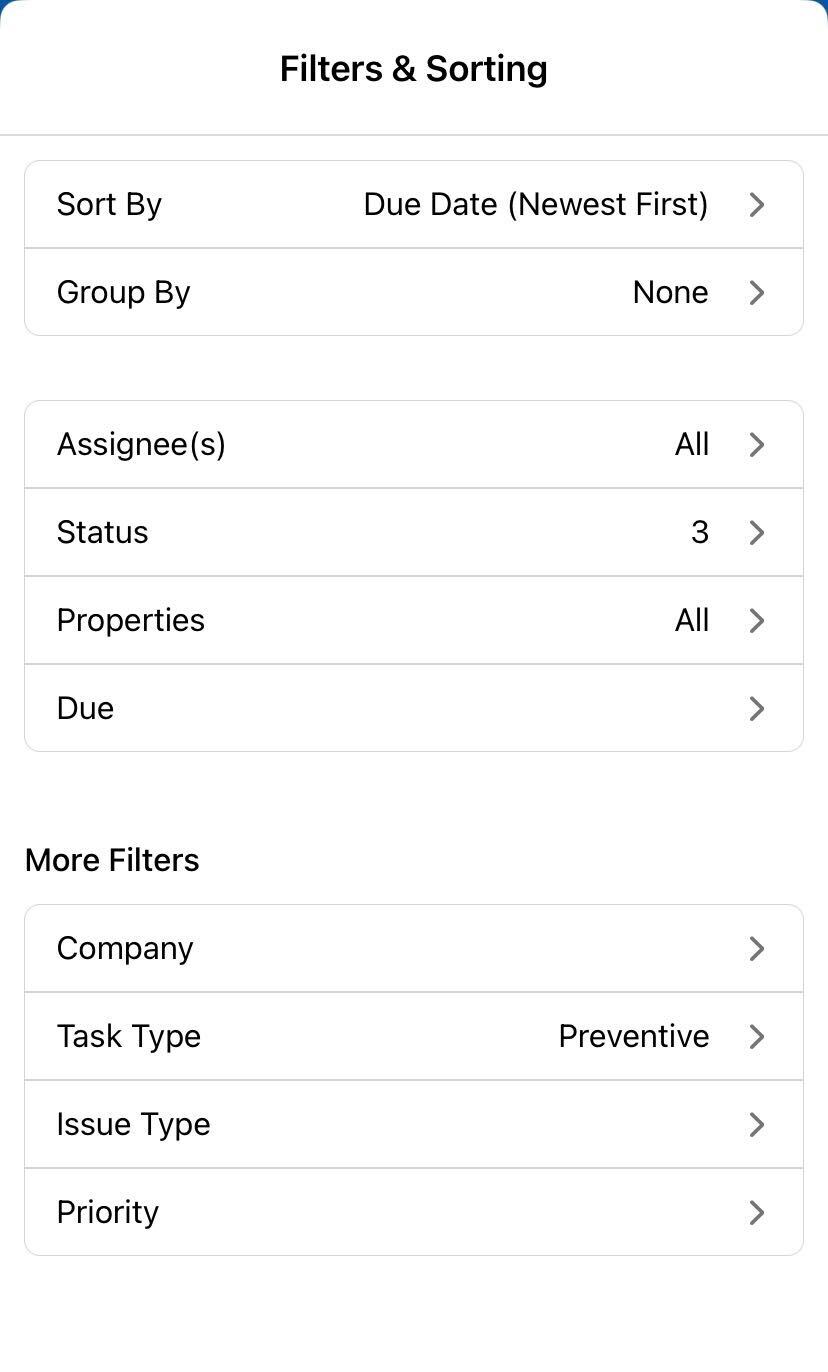Change Task Type from Preventive

coord(633,1037)
